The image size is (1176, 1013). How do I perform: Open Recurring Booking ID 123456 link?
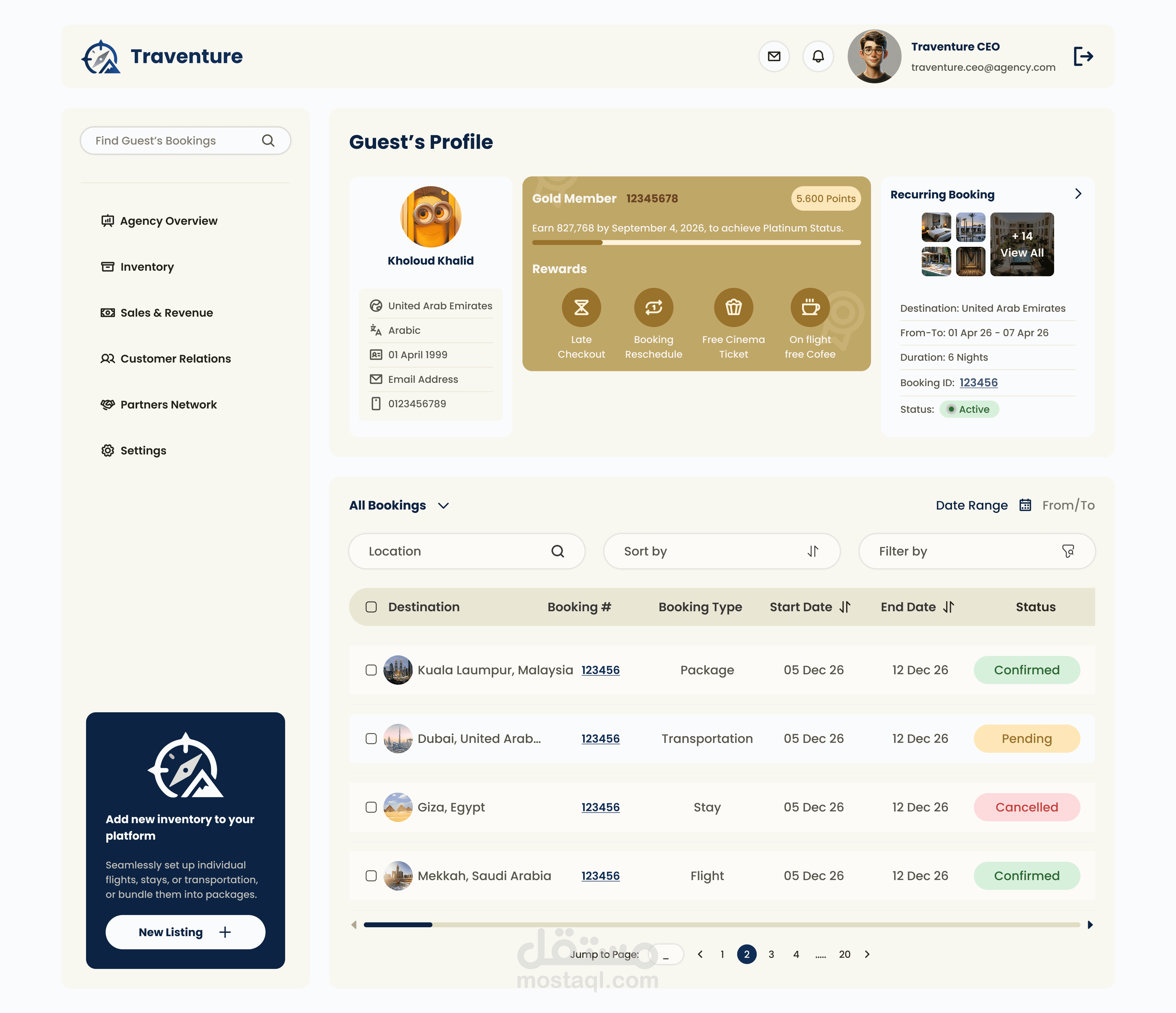coord(978,382)
